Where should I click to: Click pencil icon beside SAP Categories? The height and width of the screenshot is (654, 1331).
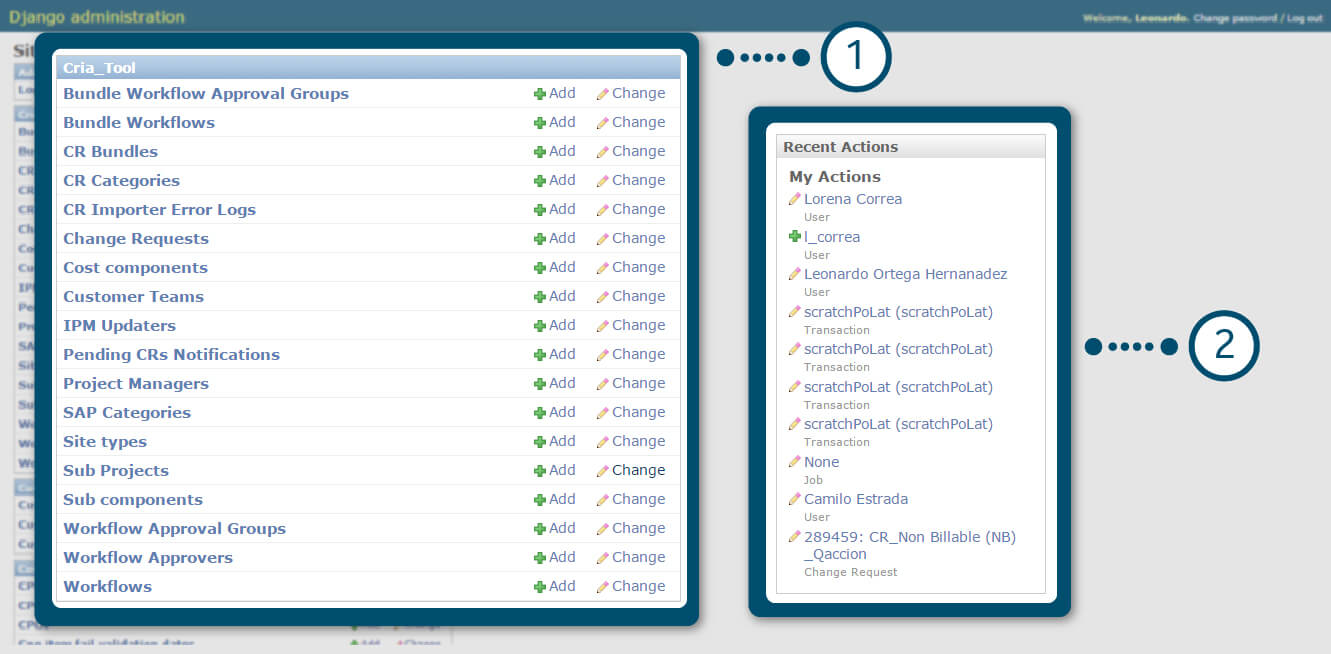click(602, 413)
